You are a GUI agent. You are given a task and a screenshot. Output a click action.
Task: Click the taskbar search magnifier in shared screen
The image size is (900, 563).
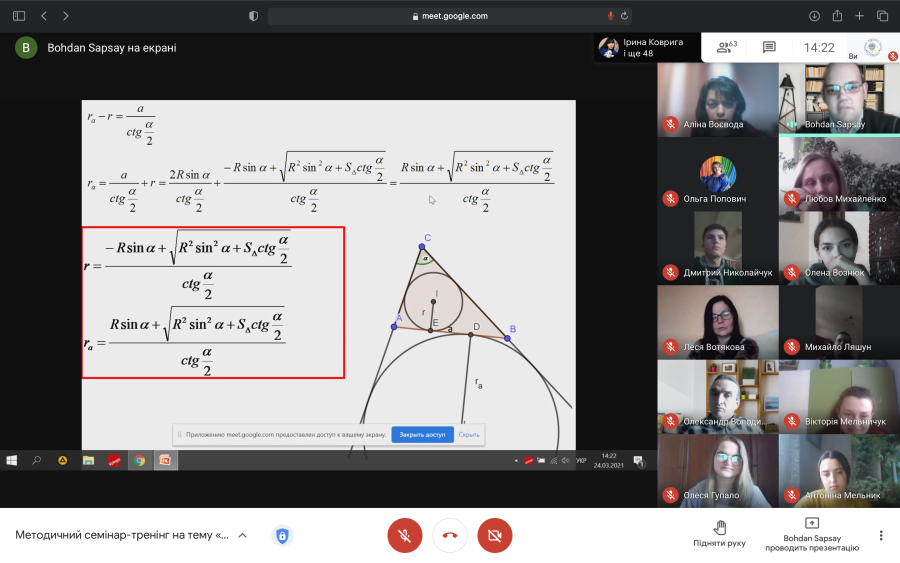pyautogui.click(x=37, y=460)
